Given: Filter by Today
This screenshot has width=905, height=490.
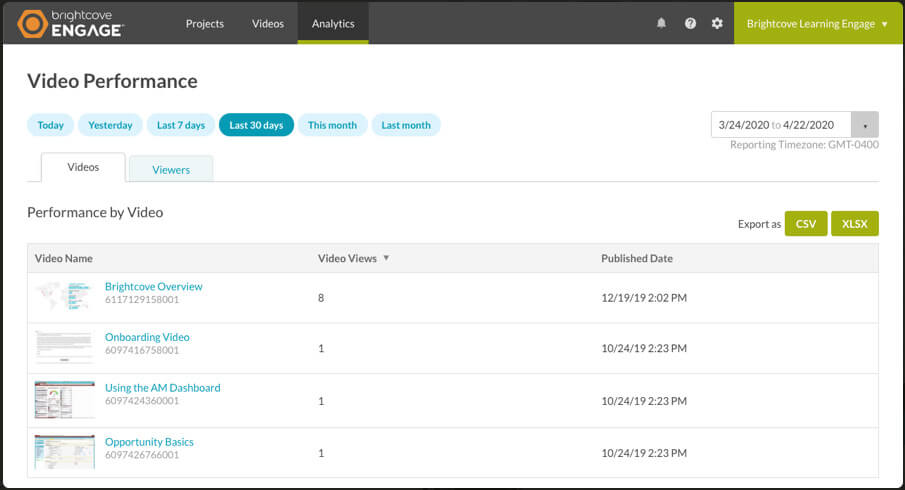Looking at the screenshot, I should point(50,125).
